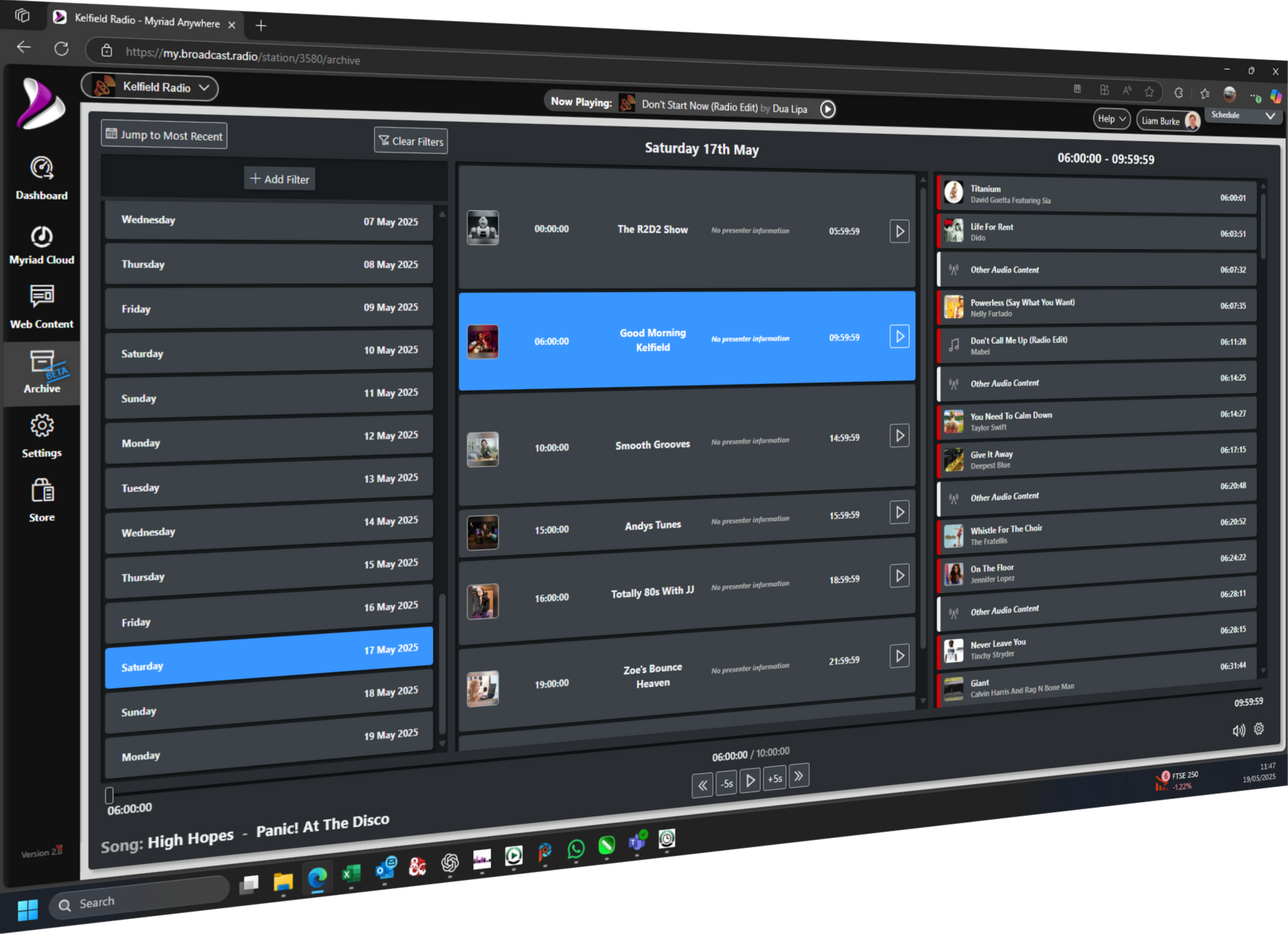Select the Archive Beta section

point(42,373)
